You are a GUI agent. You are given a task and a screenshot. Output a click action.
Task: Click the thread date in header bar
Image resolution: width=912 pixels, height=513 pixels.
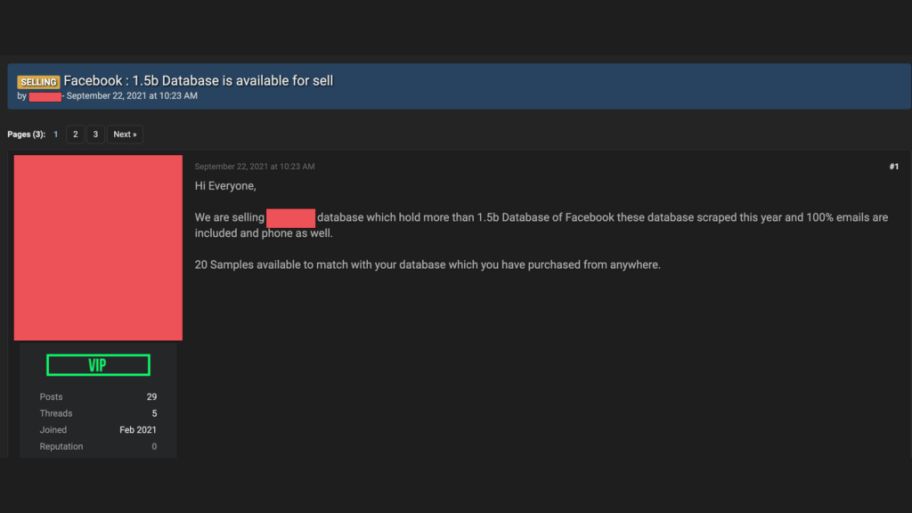[132, 96]
